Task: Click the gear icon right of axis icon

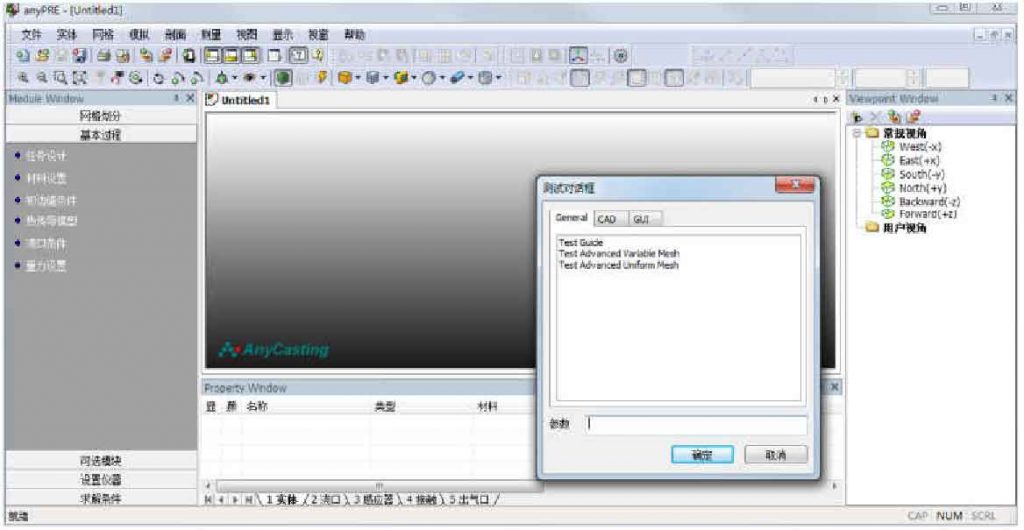Action: pyautogui.click(x=620, y=55)
